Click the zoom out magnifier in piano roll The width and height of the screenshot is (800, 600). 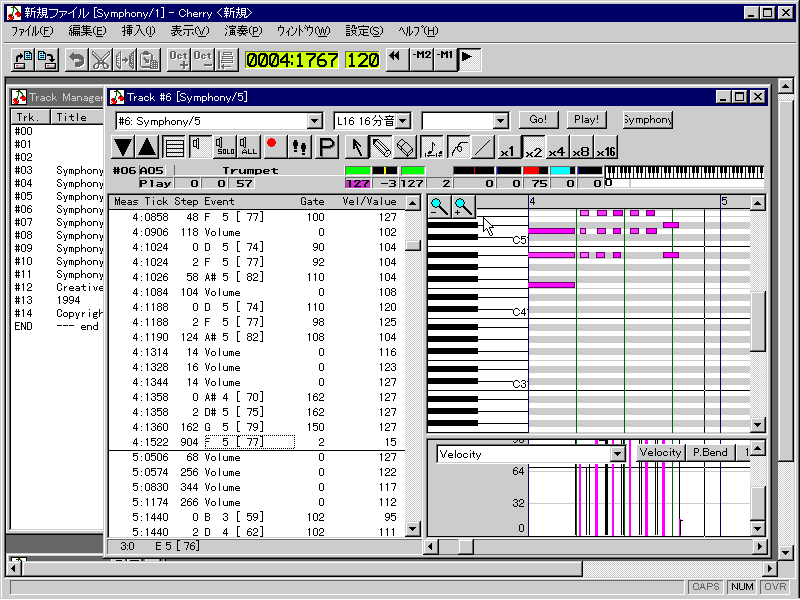point(439,207)
